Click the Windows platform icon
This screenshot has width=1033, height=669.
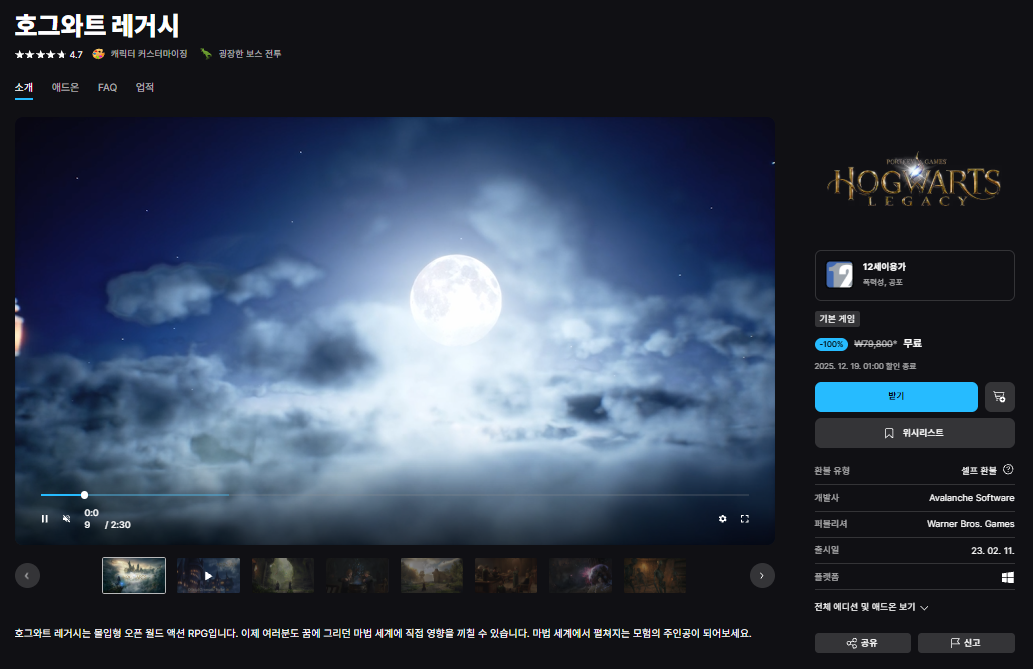point(1007,578)
